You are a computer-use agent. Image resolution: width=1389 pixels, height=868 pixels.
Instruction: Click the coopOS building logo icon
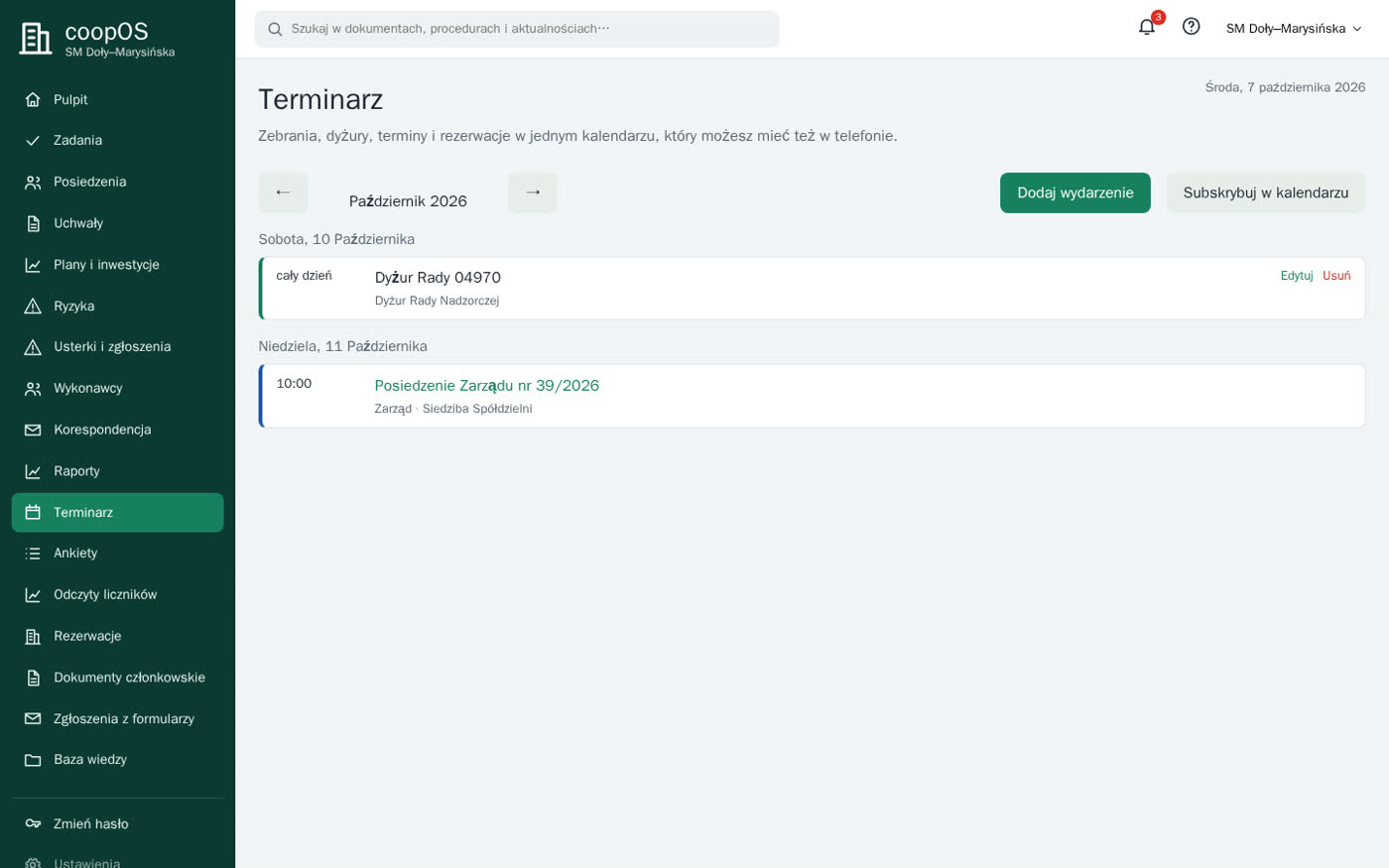pyautogui.click(x=36, y=39)
